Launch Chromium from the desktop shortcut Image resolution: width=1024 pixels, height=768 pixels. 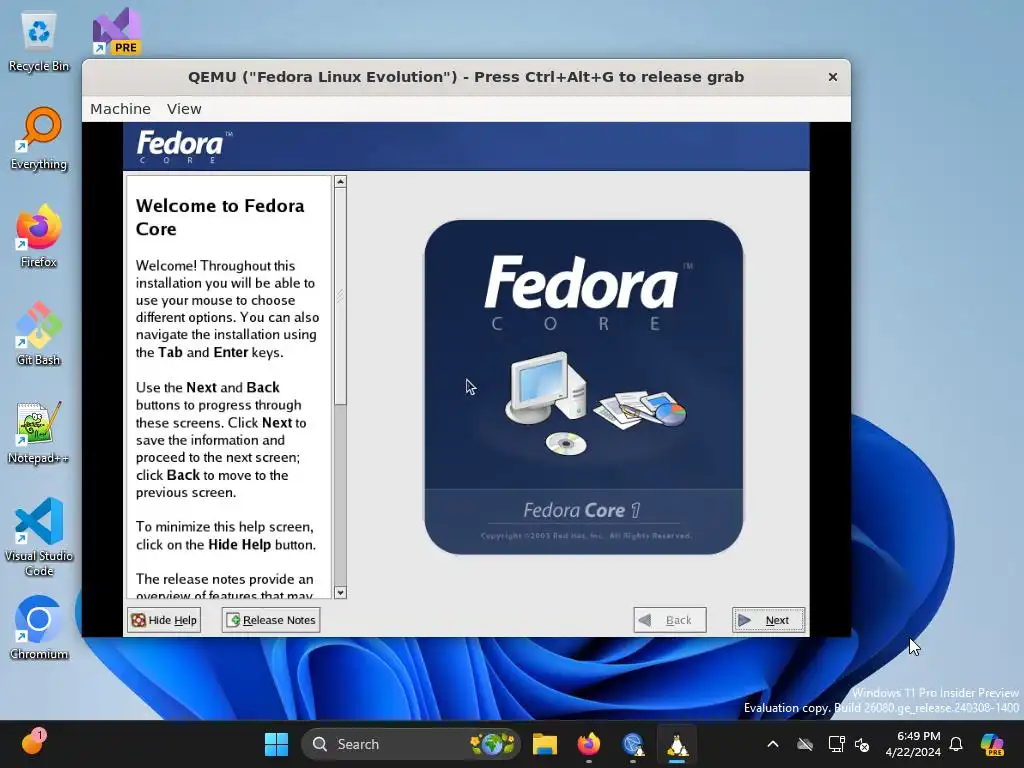39,628
